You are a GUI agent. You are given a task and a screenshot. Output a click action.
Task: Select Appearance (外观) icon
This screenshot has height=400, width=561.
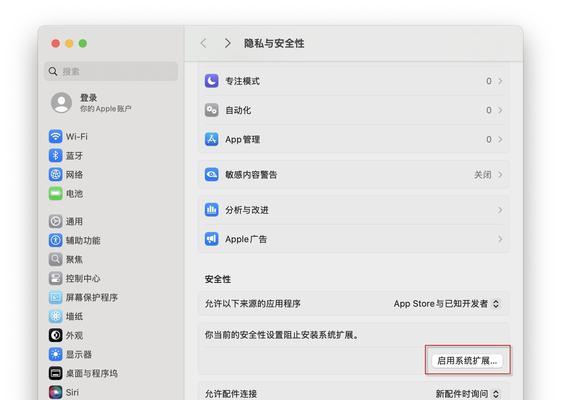[x=55, y=335]
